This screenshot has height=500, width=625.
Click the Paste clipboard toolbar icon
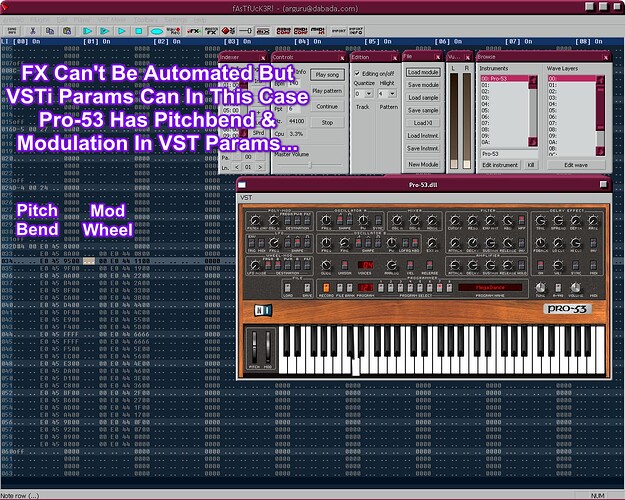pos(67,31)
